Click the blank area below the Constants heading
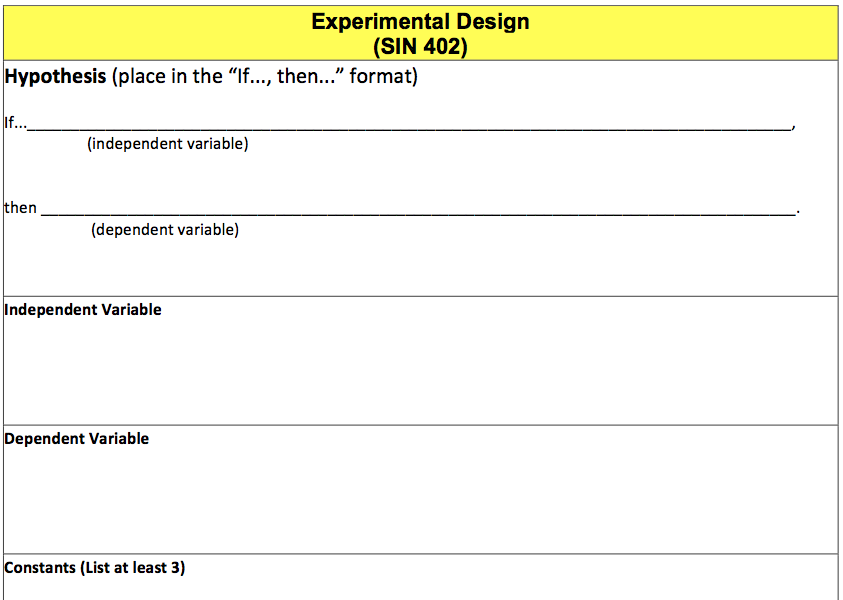 tap(420, 589)
